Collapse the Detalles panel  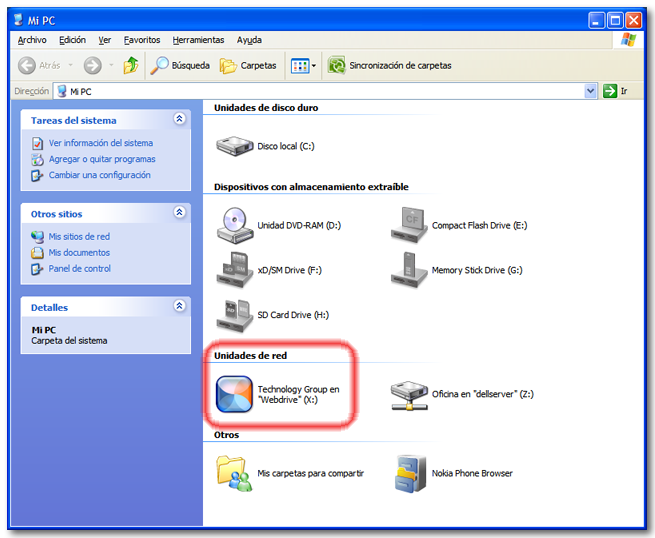pos(179,306)
